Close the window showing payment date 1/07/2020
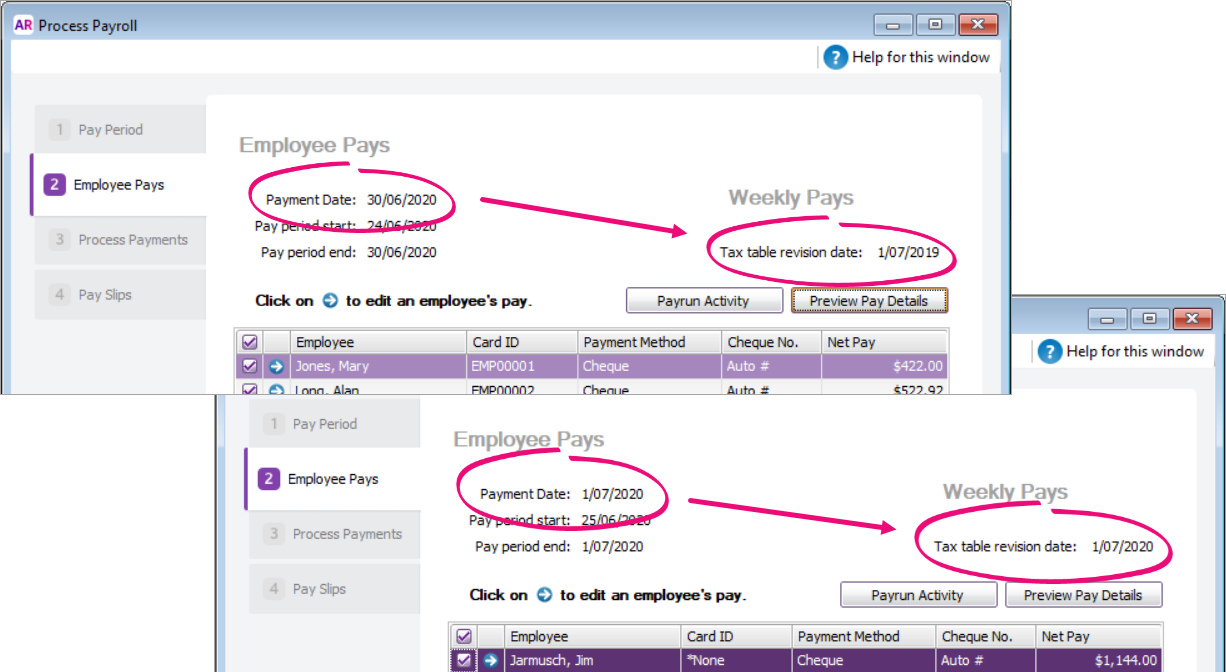The width and height of the screenshot is (1226, 672). (1192, 319)
